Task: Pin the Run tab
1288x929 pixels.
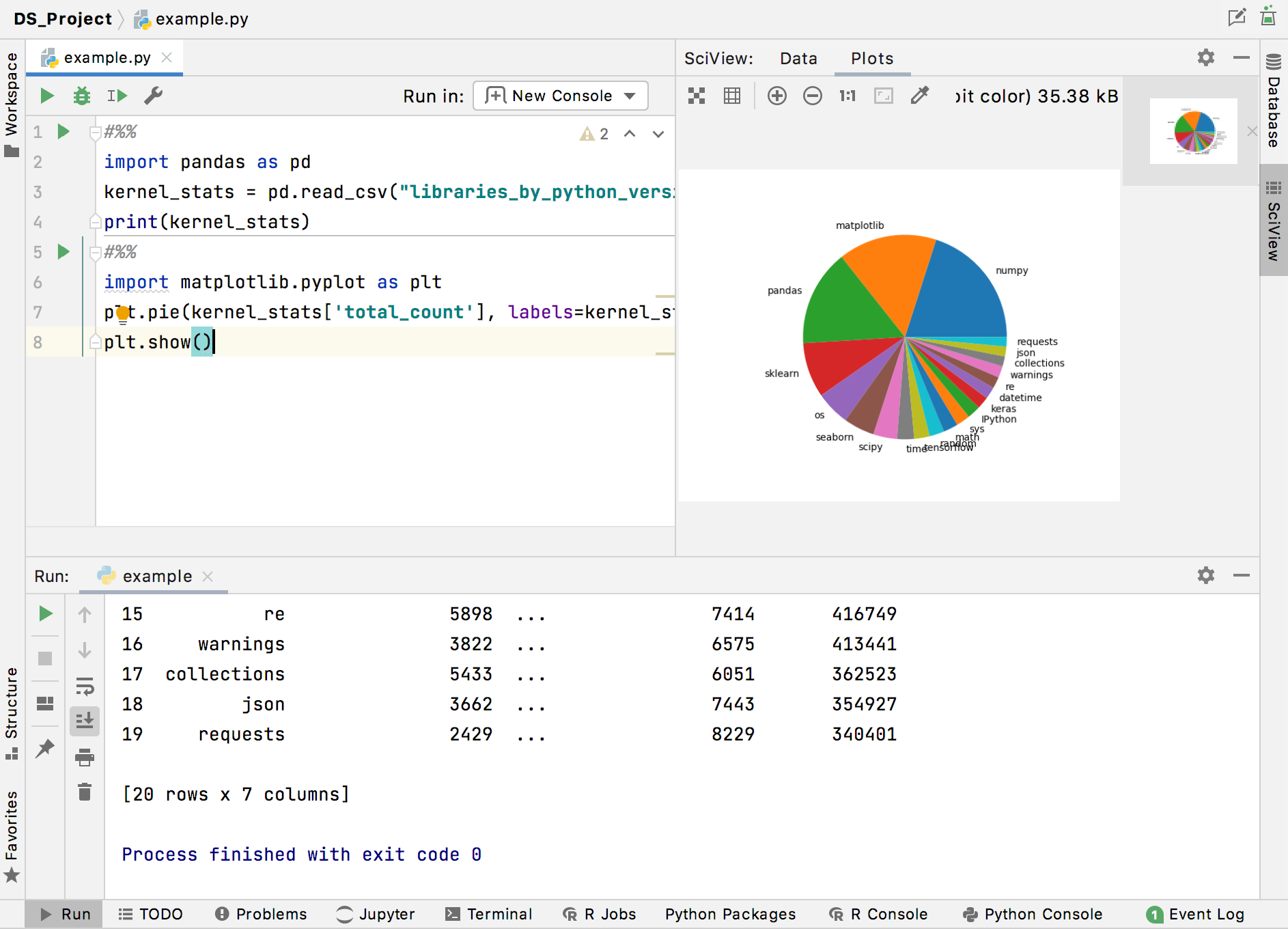Action: coord(45,749)
